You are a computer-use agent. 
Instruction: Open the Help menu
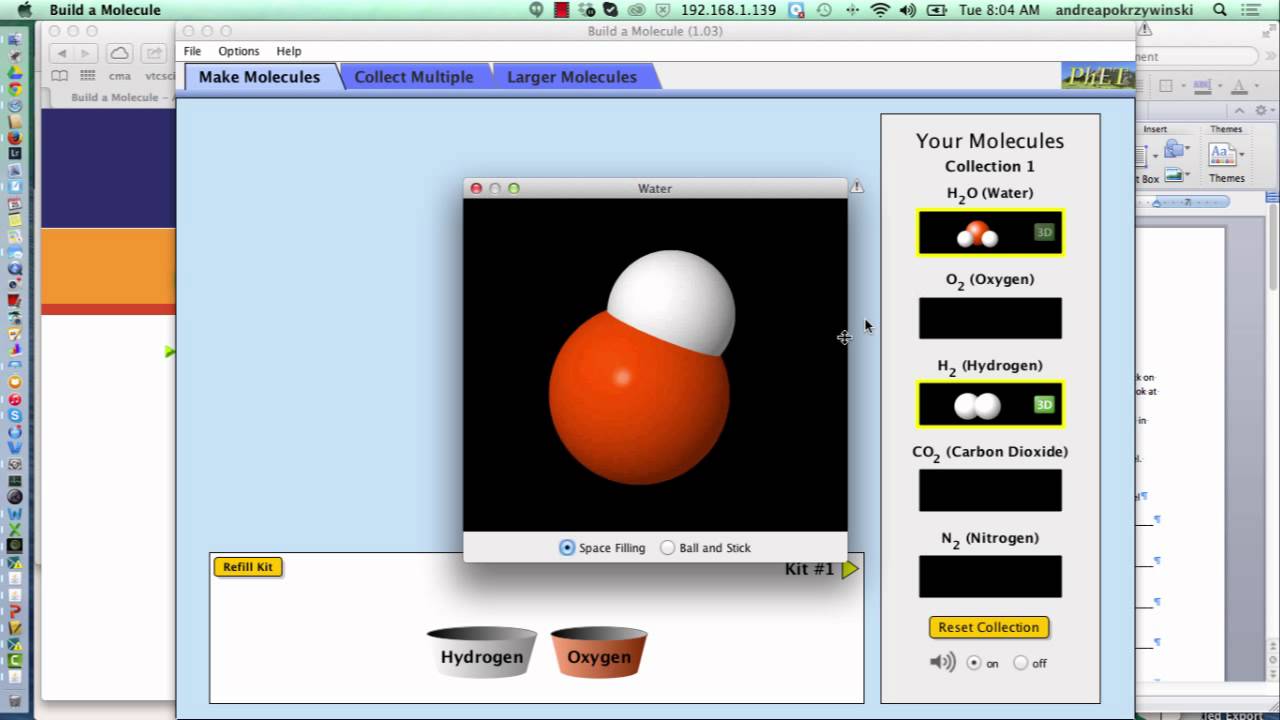point(289,51)
